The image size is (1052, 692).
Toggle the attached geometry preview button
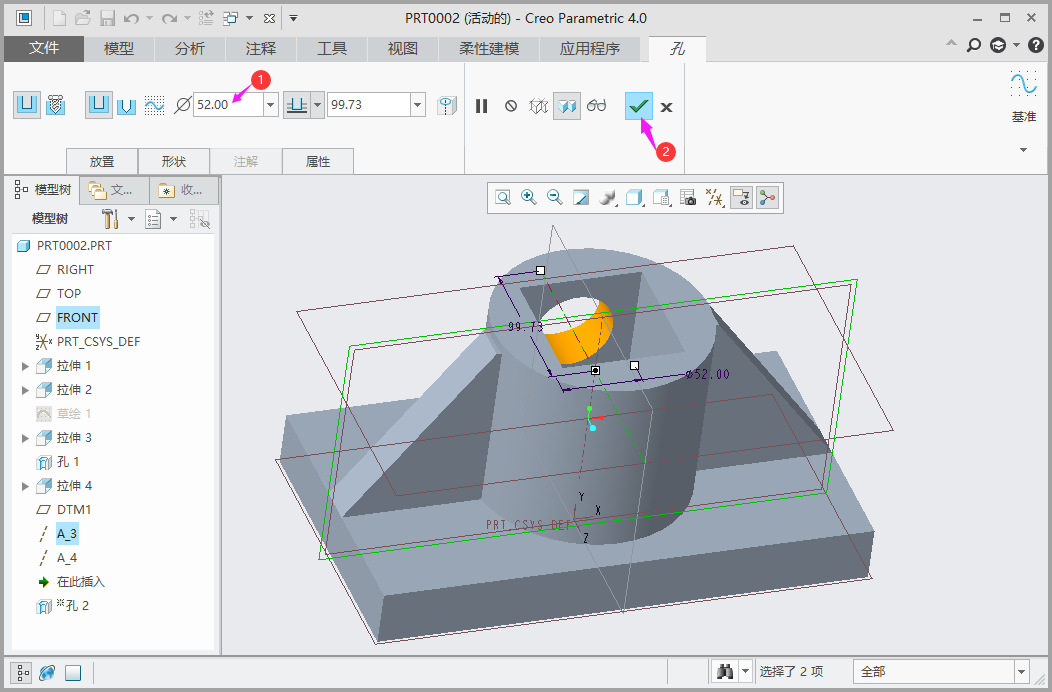(x=568, y=106)
